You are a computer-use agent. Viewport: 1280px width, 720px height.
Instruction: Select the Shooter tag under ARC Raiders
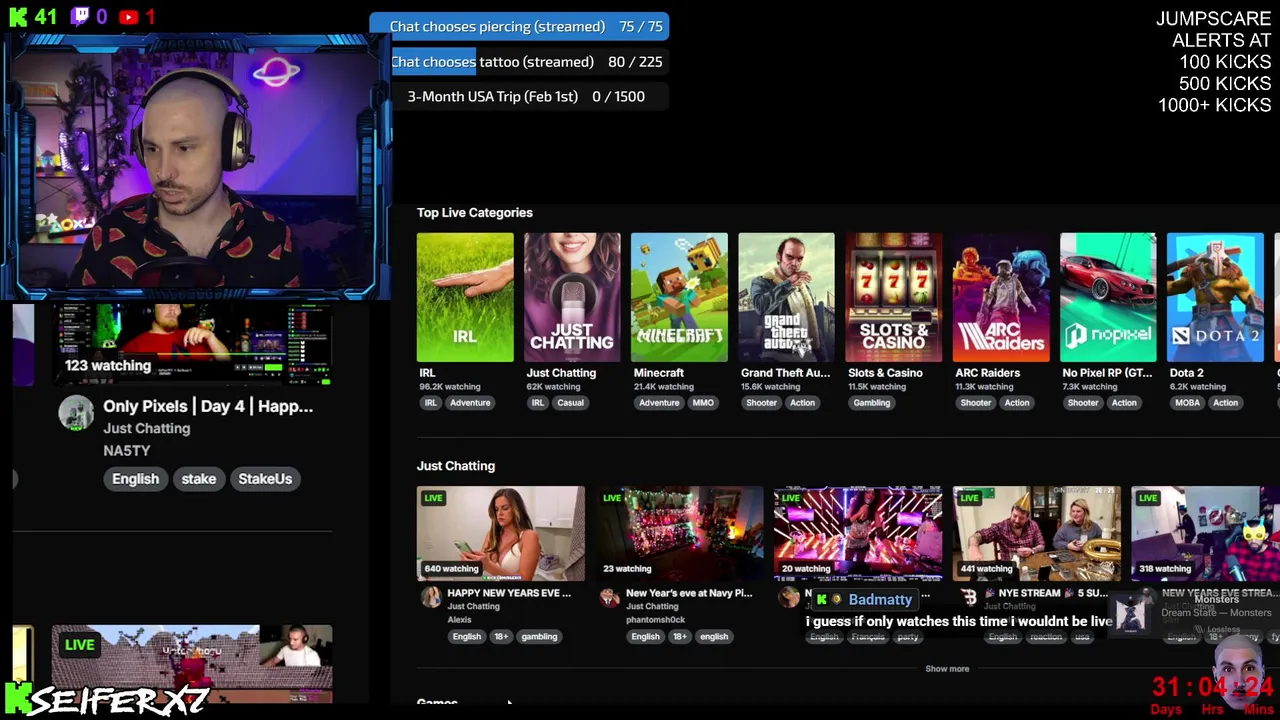(x=976, y=403)
